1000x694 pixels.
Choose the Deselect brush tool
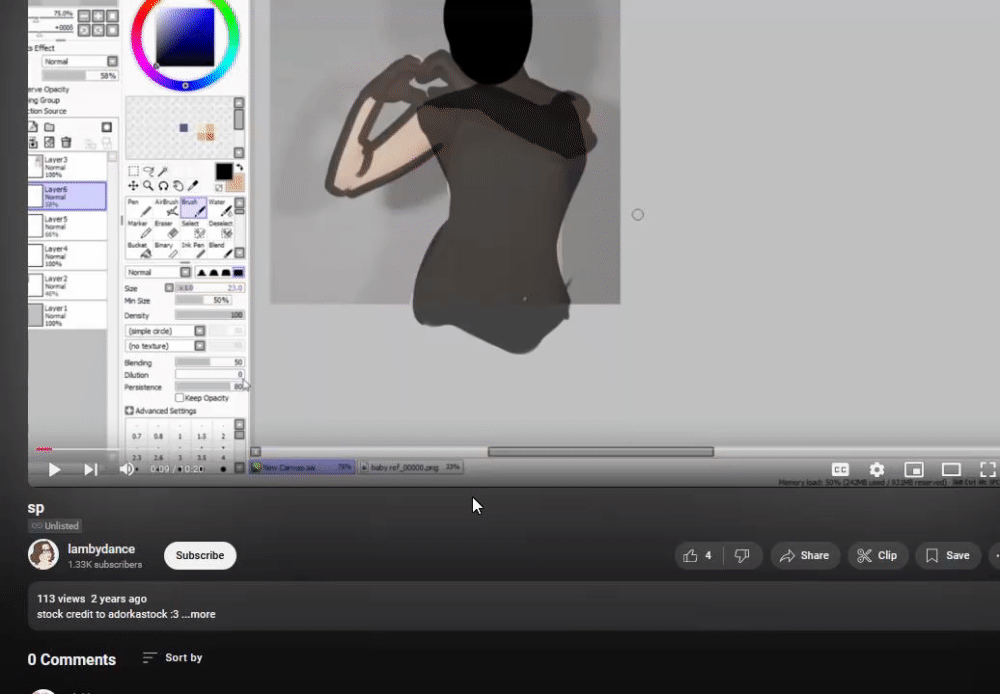[x=220, y=230]
